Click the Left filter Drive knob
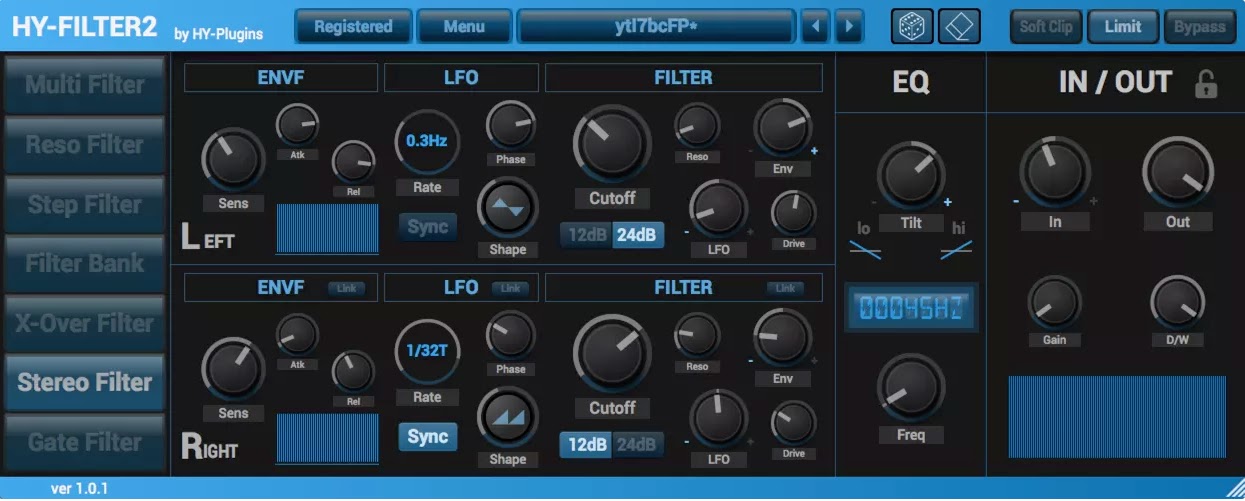Viewport: 1245px width, 501px height. (794, 213)
